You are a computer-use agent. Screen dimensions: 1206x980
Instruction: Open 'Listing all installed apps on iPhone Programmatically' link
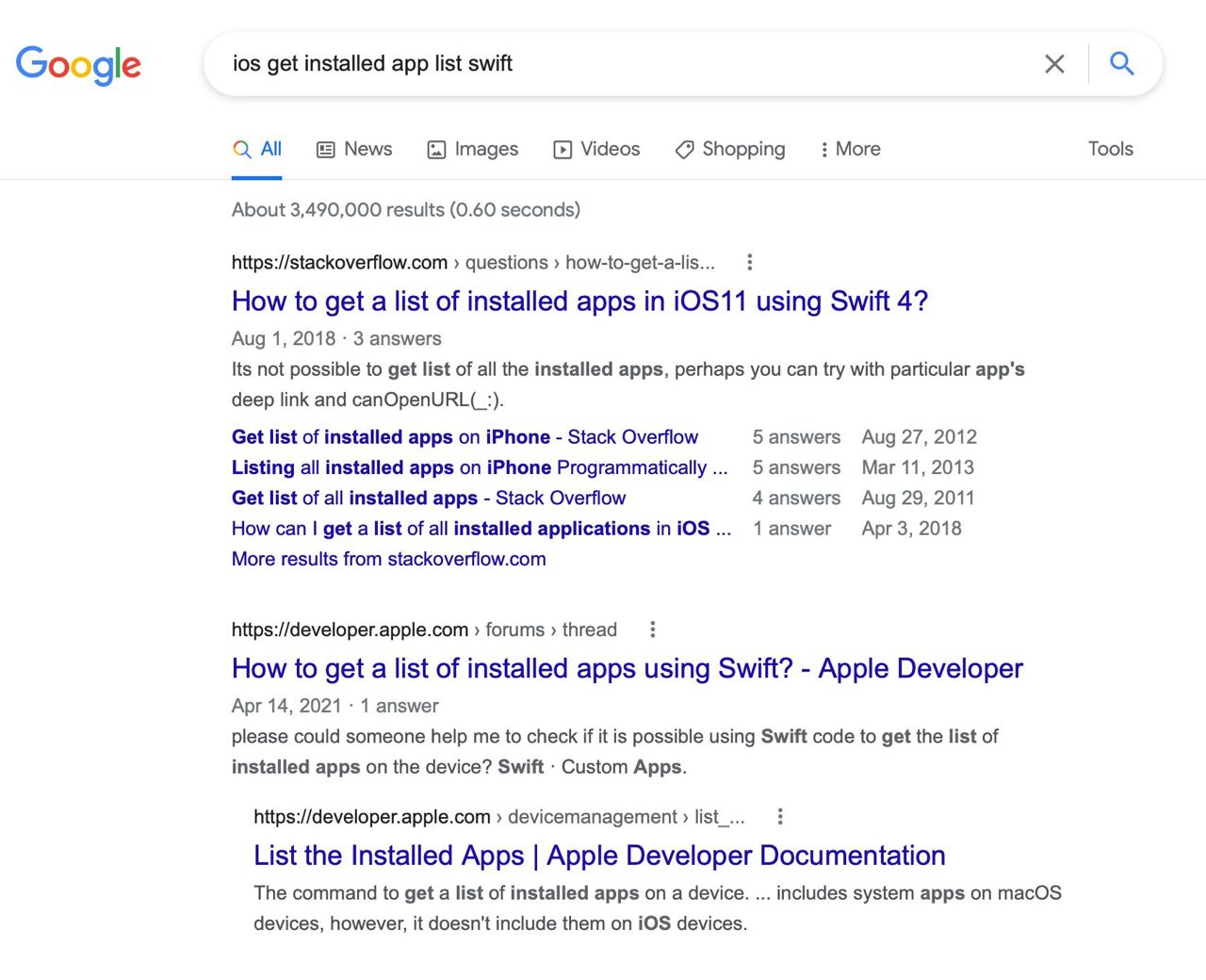480,467
